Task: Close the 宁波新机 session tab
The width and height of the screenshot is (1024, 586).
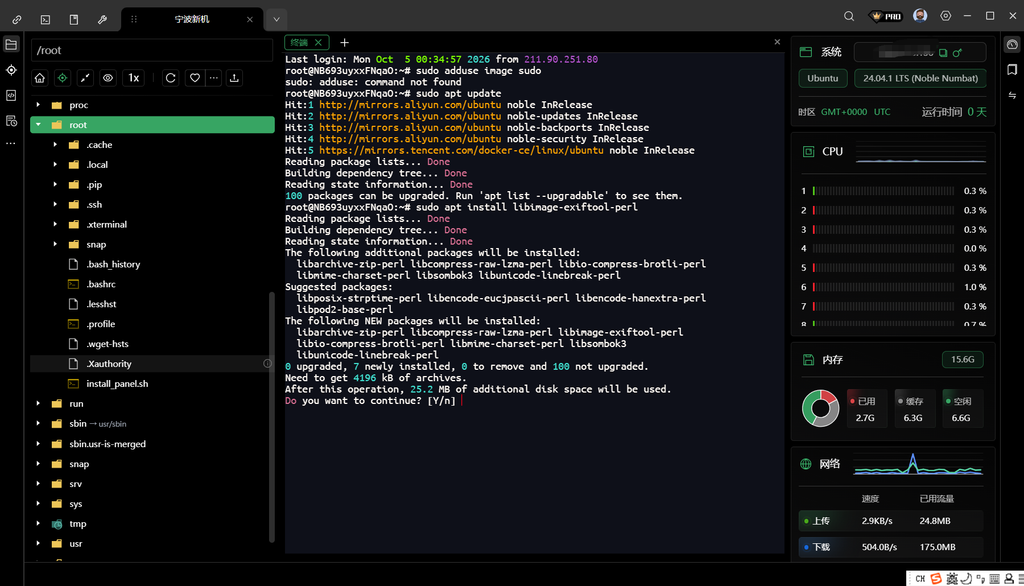Action: pos(249,20)
